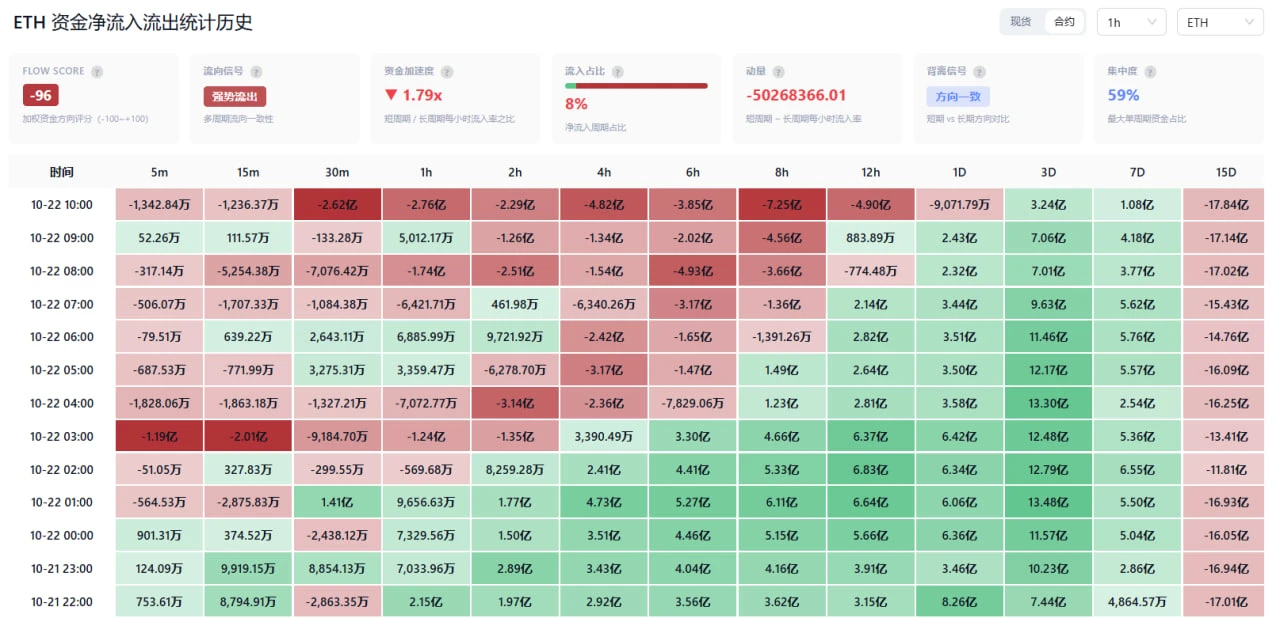
Task: Click the -4.93亿 cell in 6h column
Action: coord(693,271)
